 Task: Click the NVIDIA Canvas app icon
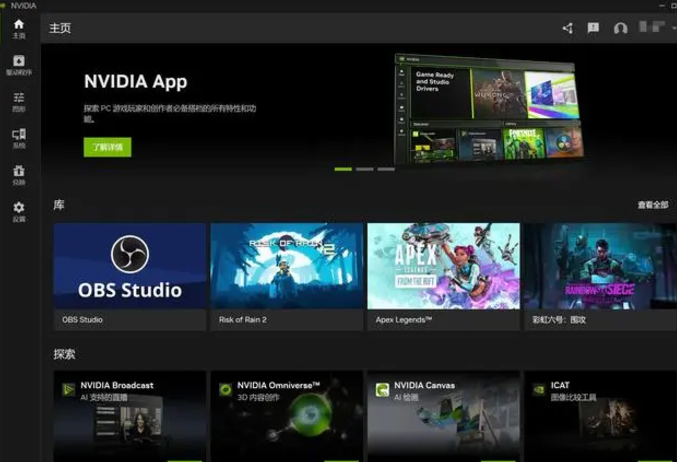[x=382, y=390]
